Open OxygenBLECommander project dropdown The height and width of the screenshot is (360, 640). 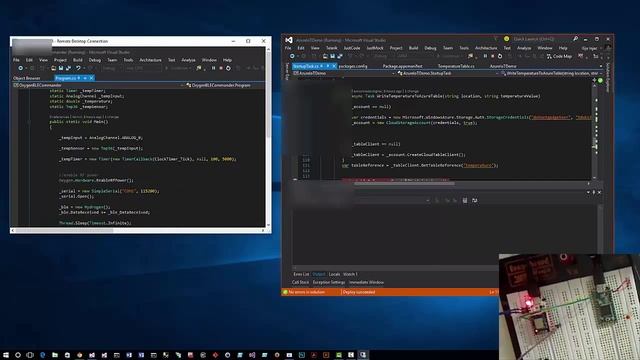click(x=182, y=85)
